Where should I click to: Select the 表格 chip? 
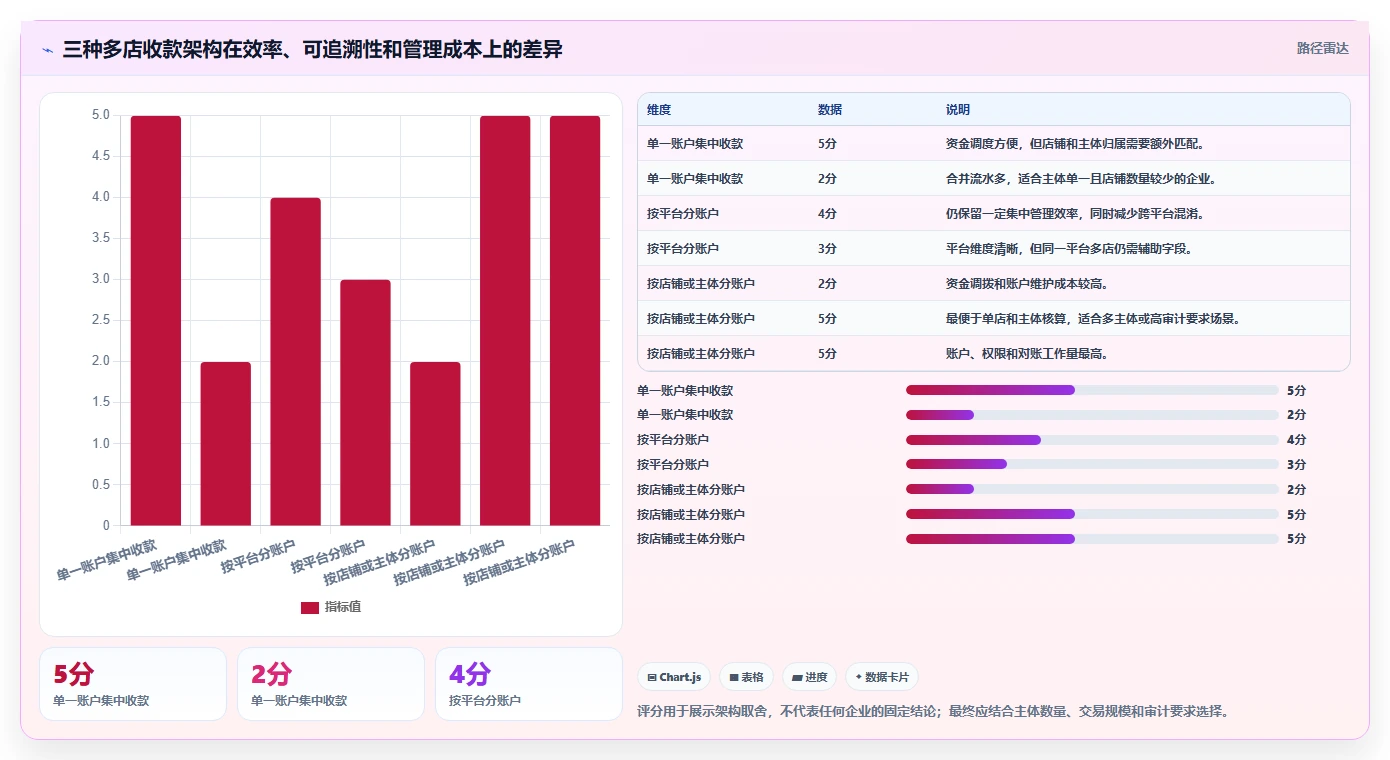pos(746,677)
